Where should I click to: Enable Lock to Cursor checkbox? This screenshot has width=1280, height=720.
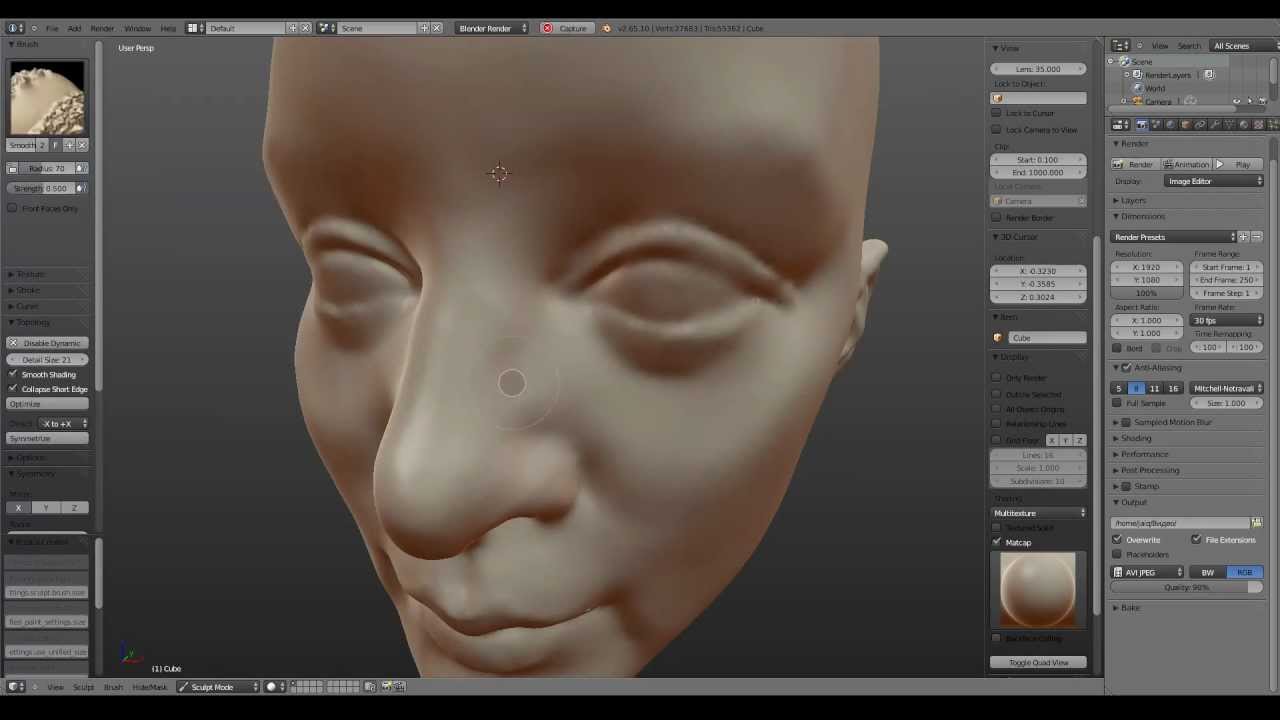[x=996, y=113]
